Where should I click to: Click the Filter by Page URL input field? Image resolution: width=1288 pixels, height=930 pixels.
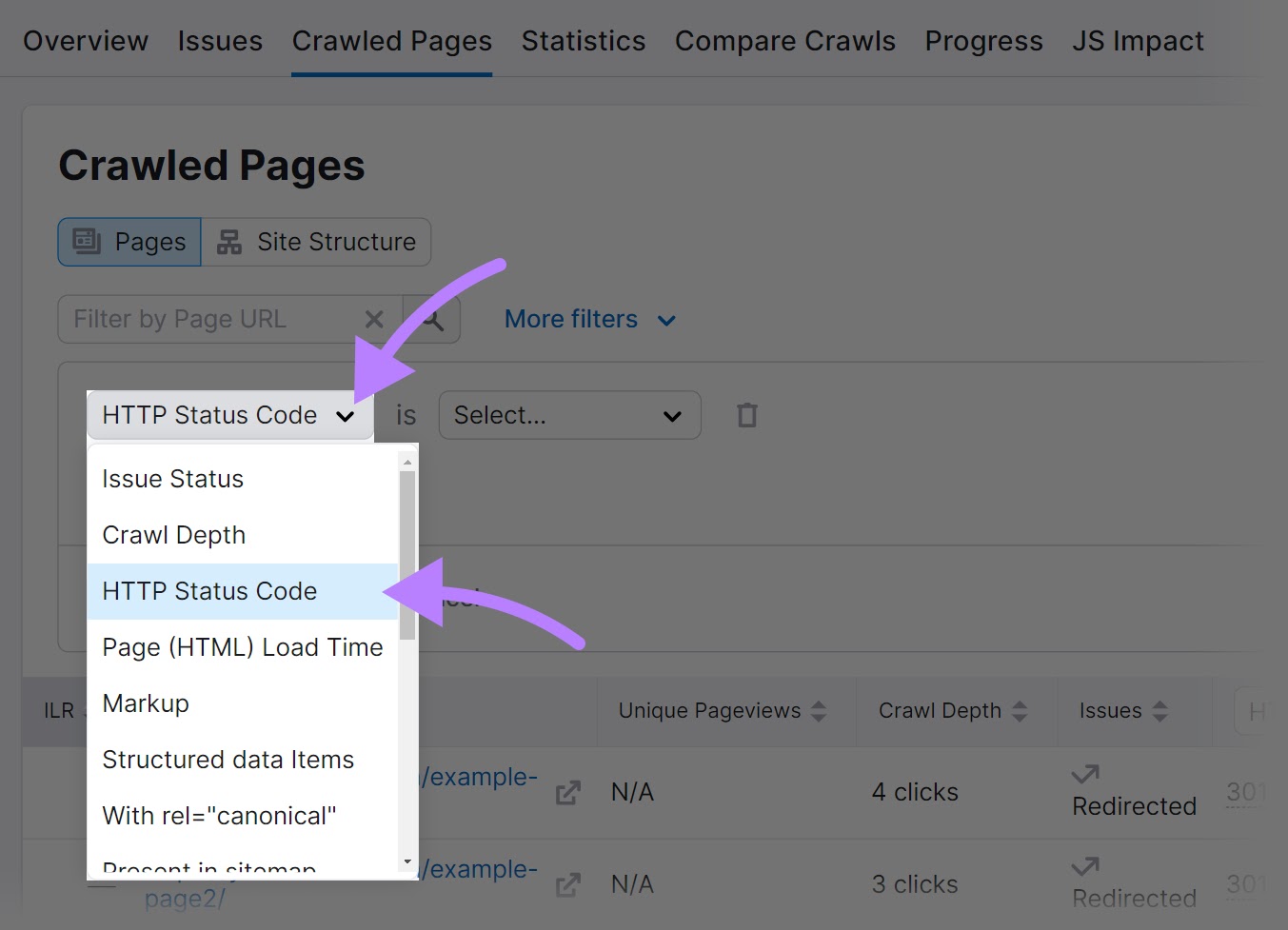pyautogui.click(x=209, y=319)
